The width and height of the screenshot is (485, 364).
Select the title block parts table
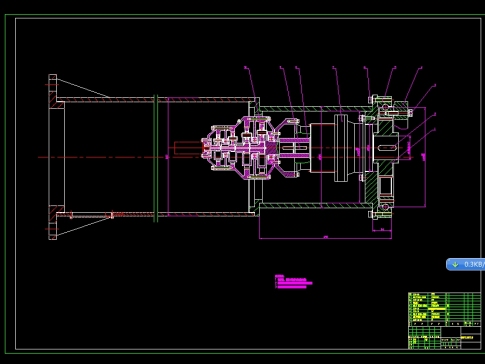(445, 321)
